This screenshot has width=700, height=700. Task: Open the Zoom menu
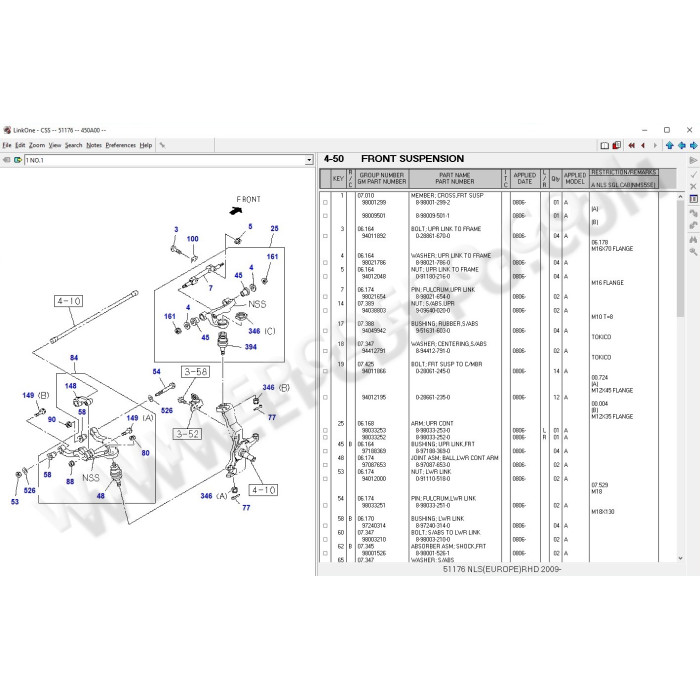click(37, 146)
